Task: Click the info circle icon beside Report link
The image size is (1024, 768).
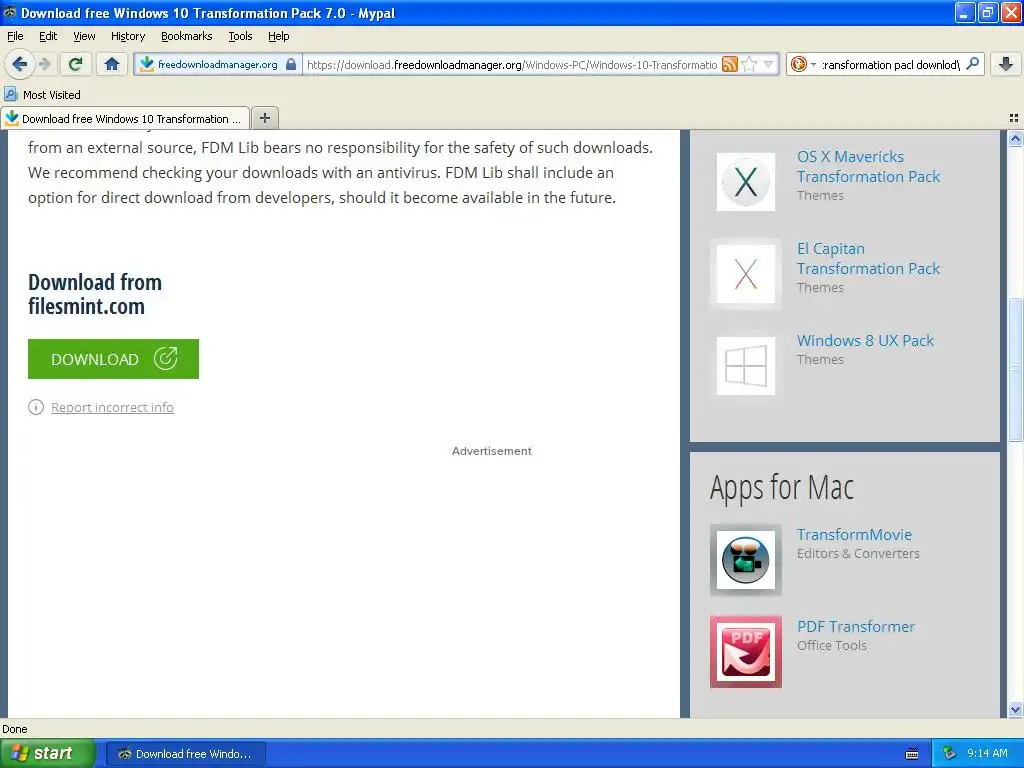Action: [36, 407]
